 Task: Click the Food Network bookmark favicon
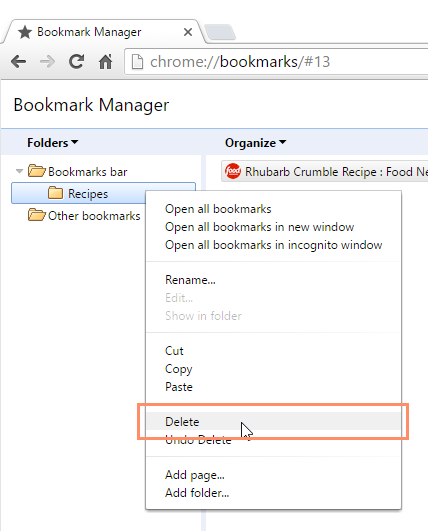coord(233,171)
